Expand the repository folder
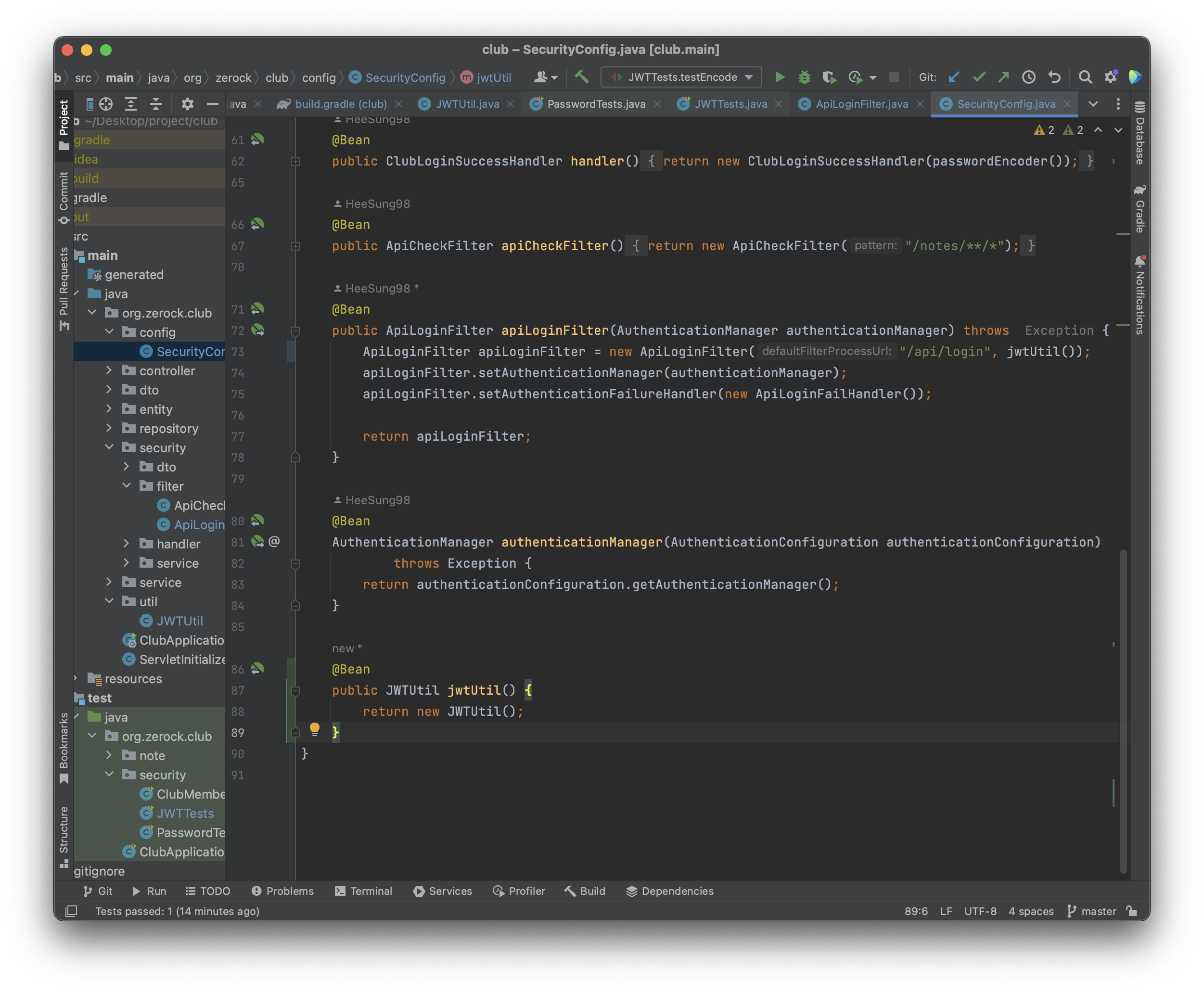 coord(109,428)
